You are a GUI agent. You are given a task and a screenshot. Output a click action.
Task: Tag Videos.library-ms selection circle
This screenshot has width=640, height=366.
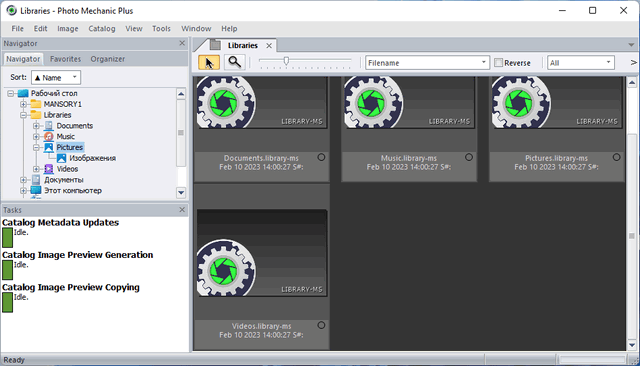(321, 325)
